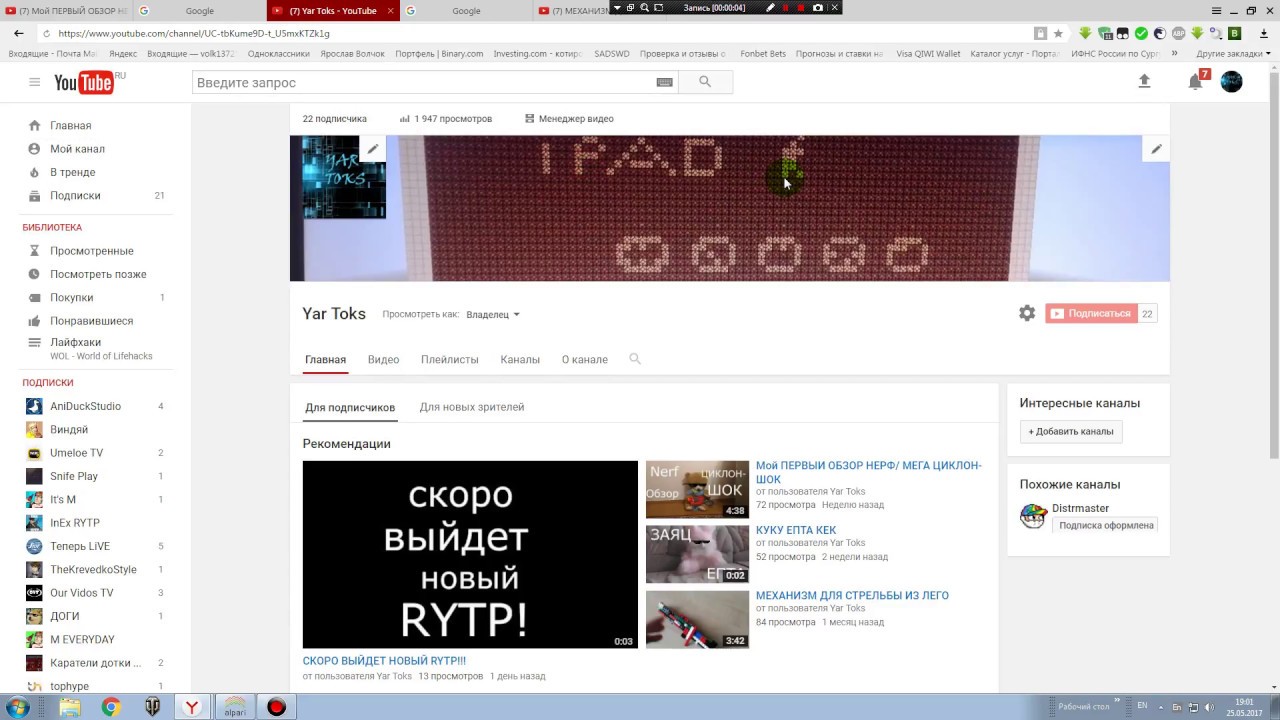
Task: Switch to the Каналы channel tab
Action: point(520,359)
